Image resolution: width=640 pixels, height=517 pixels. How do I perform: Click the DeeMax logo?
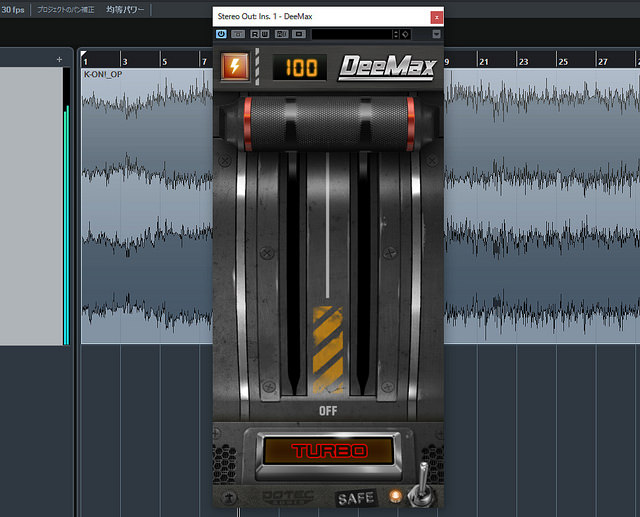coord(387,68)
